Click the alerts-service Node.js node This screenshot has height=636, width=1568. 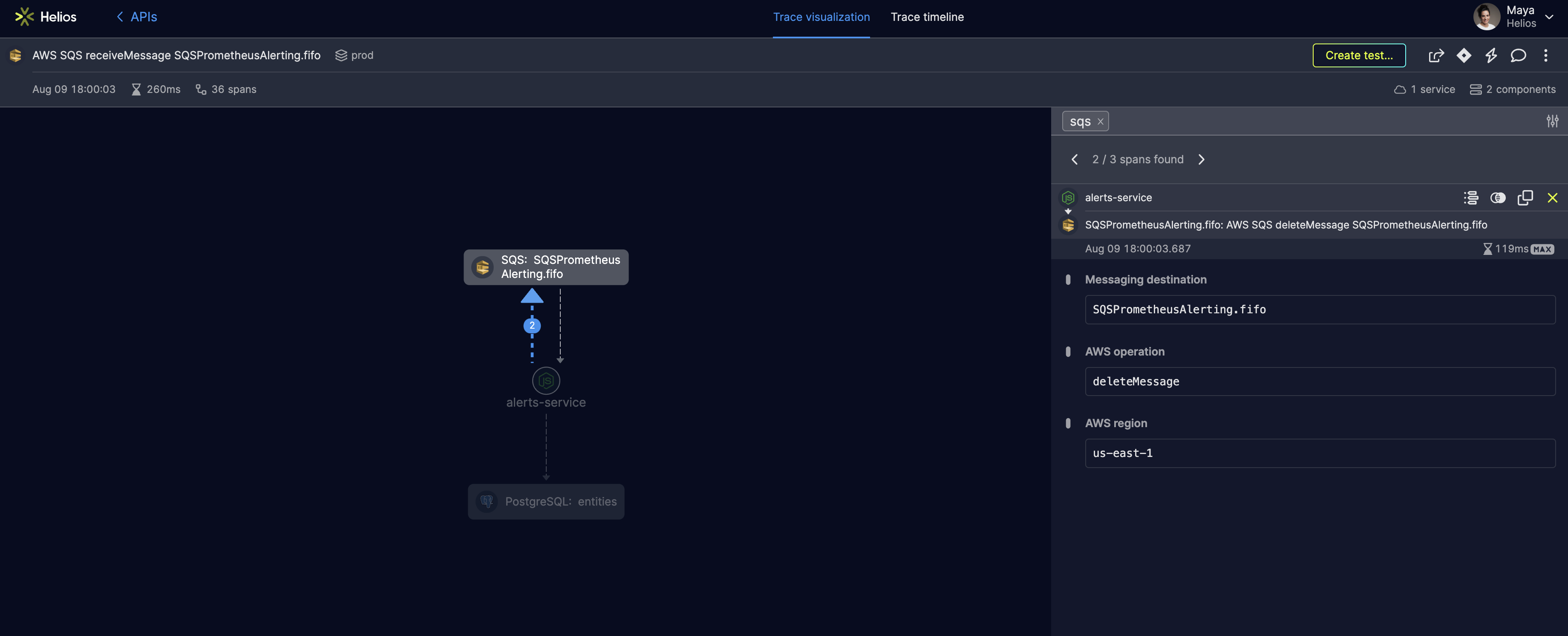tap(545, 381)
